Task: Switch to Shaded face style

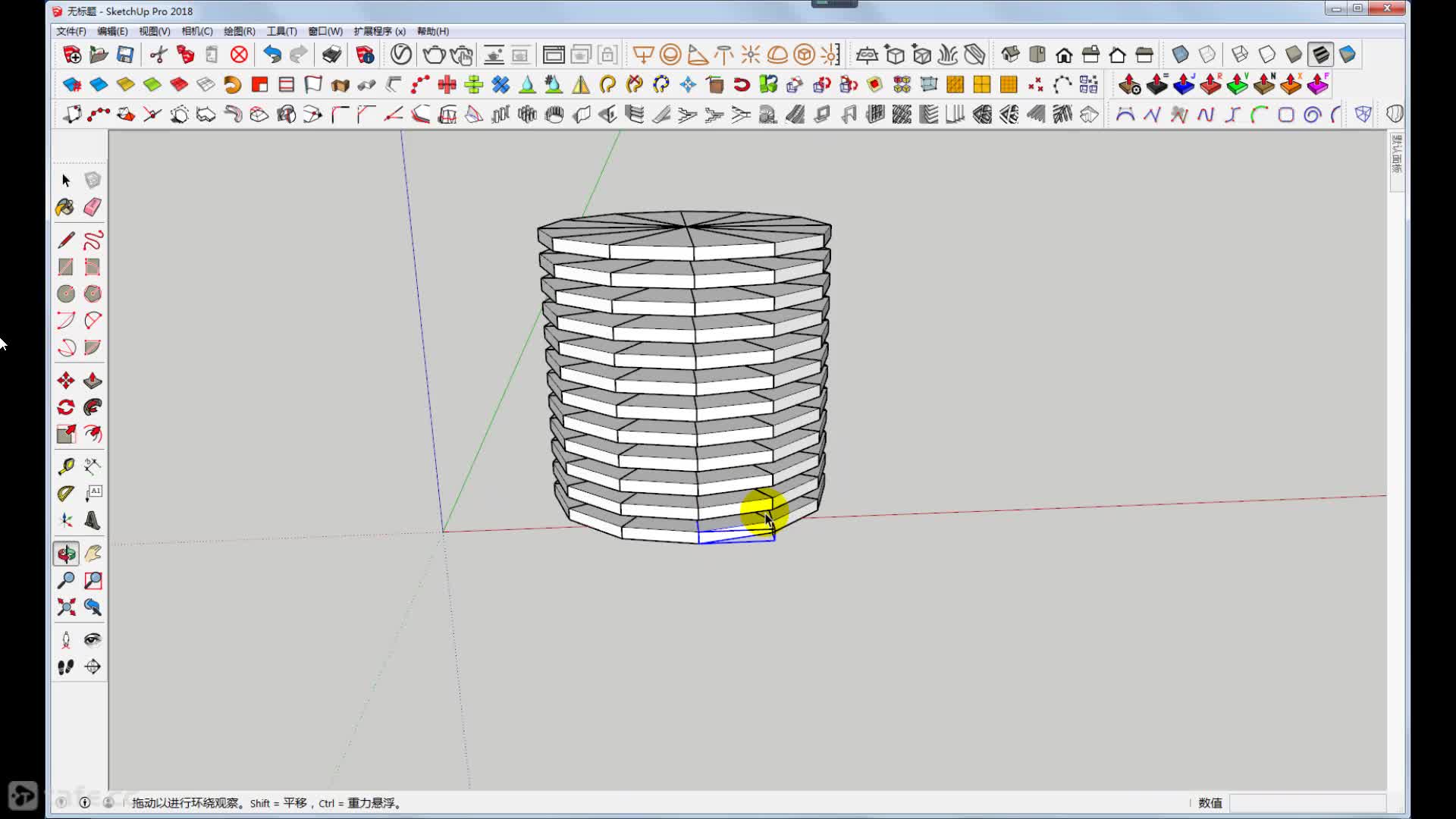Action: pyautogui.click(x=1294, y=55)
